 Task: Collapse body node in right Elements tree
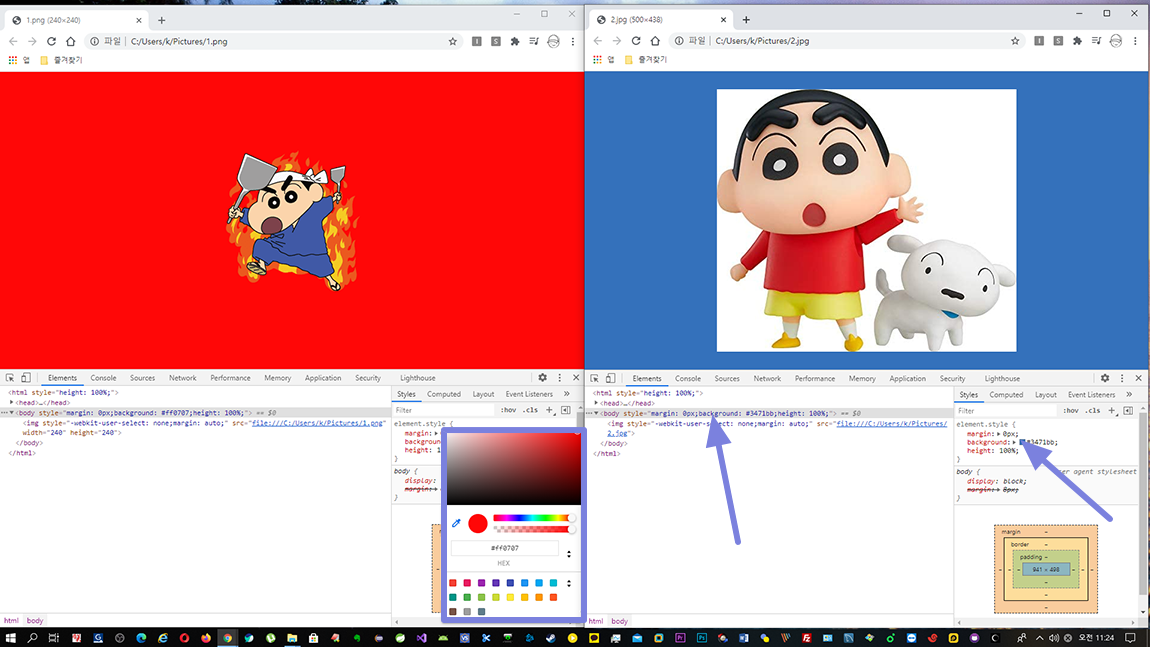pos(596,413)
